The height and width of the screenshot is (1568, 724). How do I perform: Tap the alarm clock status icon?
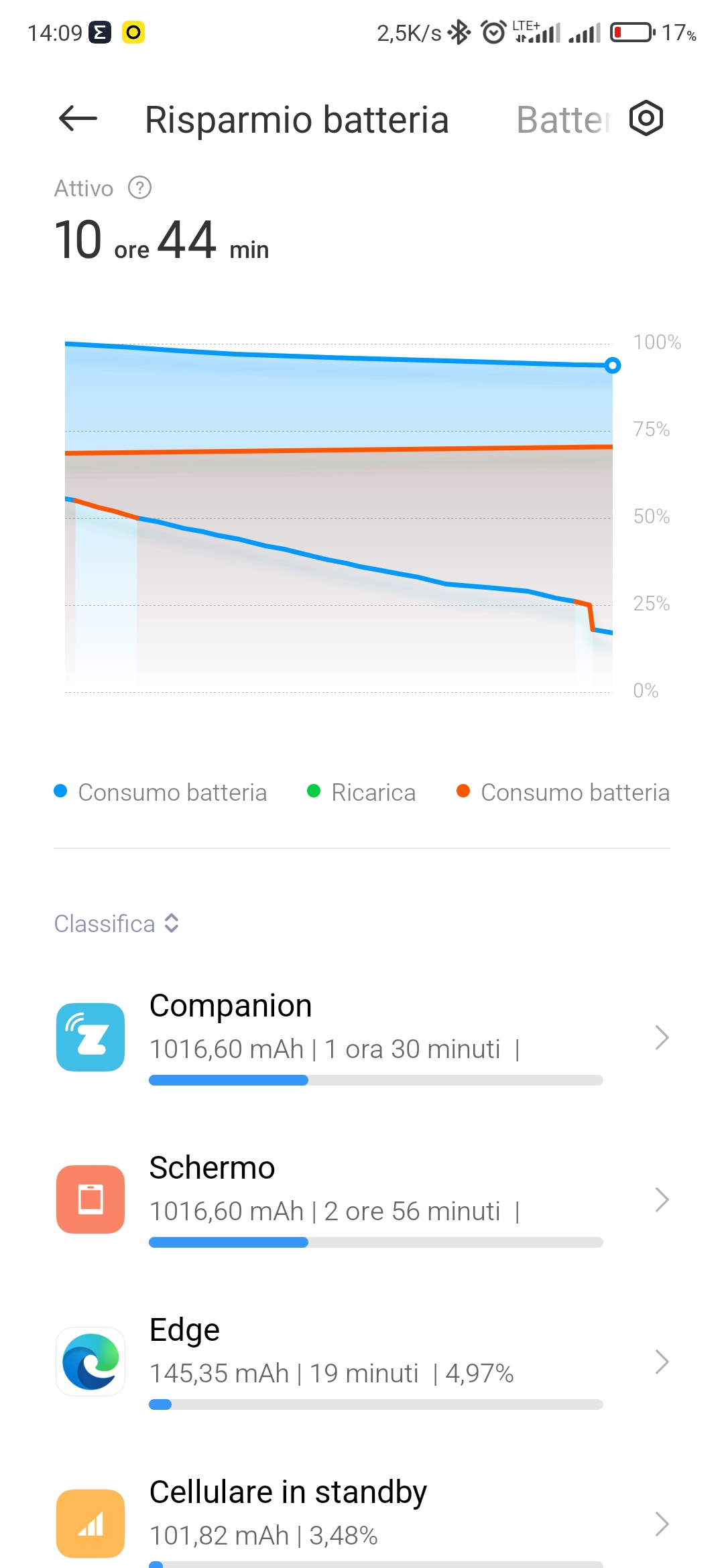pos(494,32)
